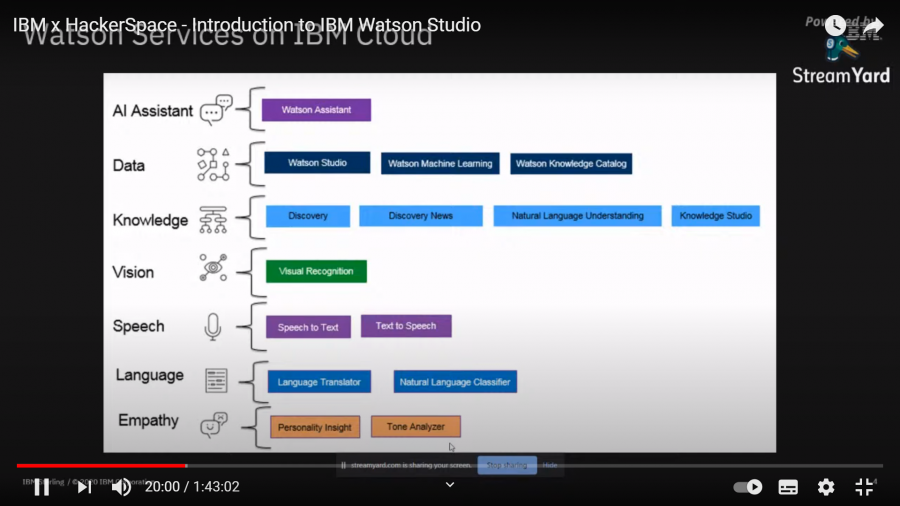The image size is (900, 506).
Task: Click the red video progress bar
Action: point(100,465)
